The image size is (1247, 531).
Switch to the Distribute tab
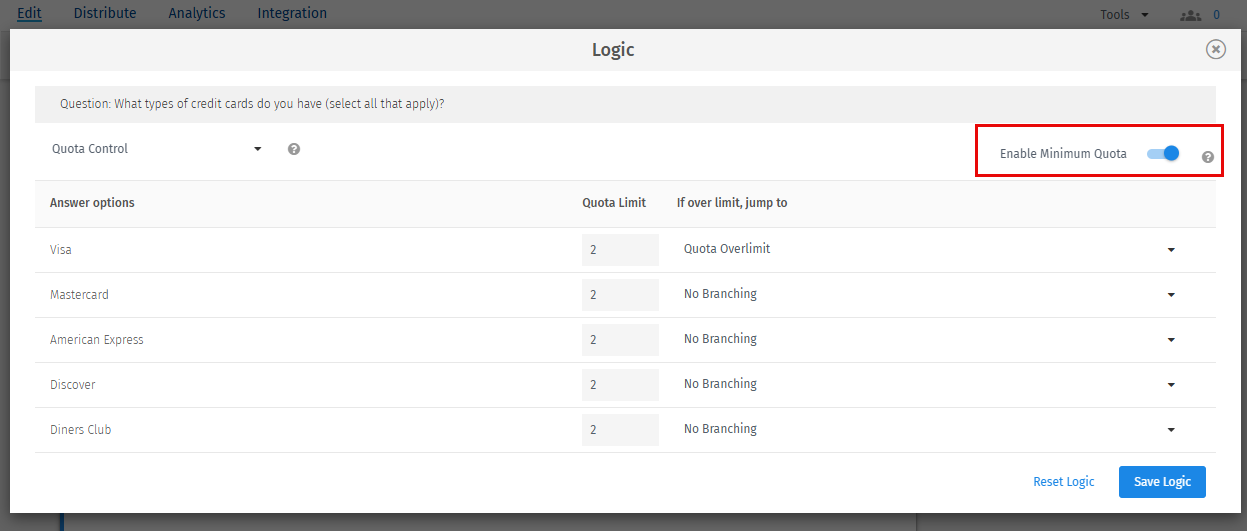(x=105, y=14)
